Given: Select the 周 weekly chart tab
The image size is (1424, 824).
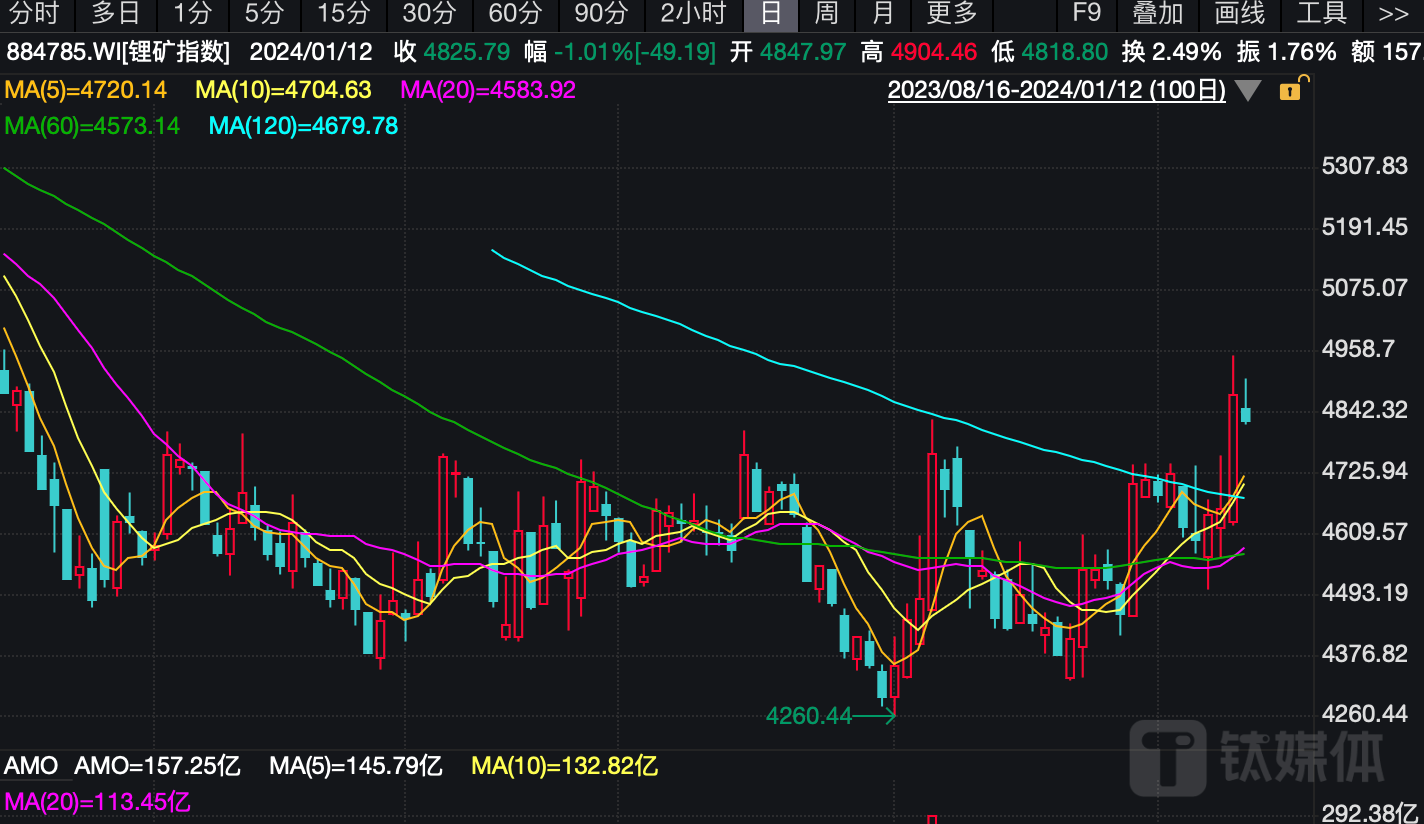Looking at the screenshot, I should tap(826, 14).
